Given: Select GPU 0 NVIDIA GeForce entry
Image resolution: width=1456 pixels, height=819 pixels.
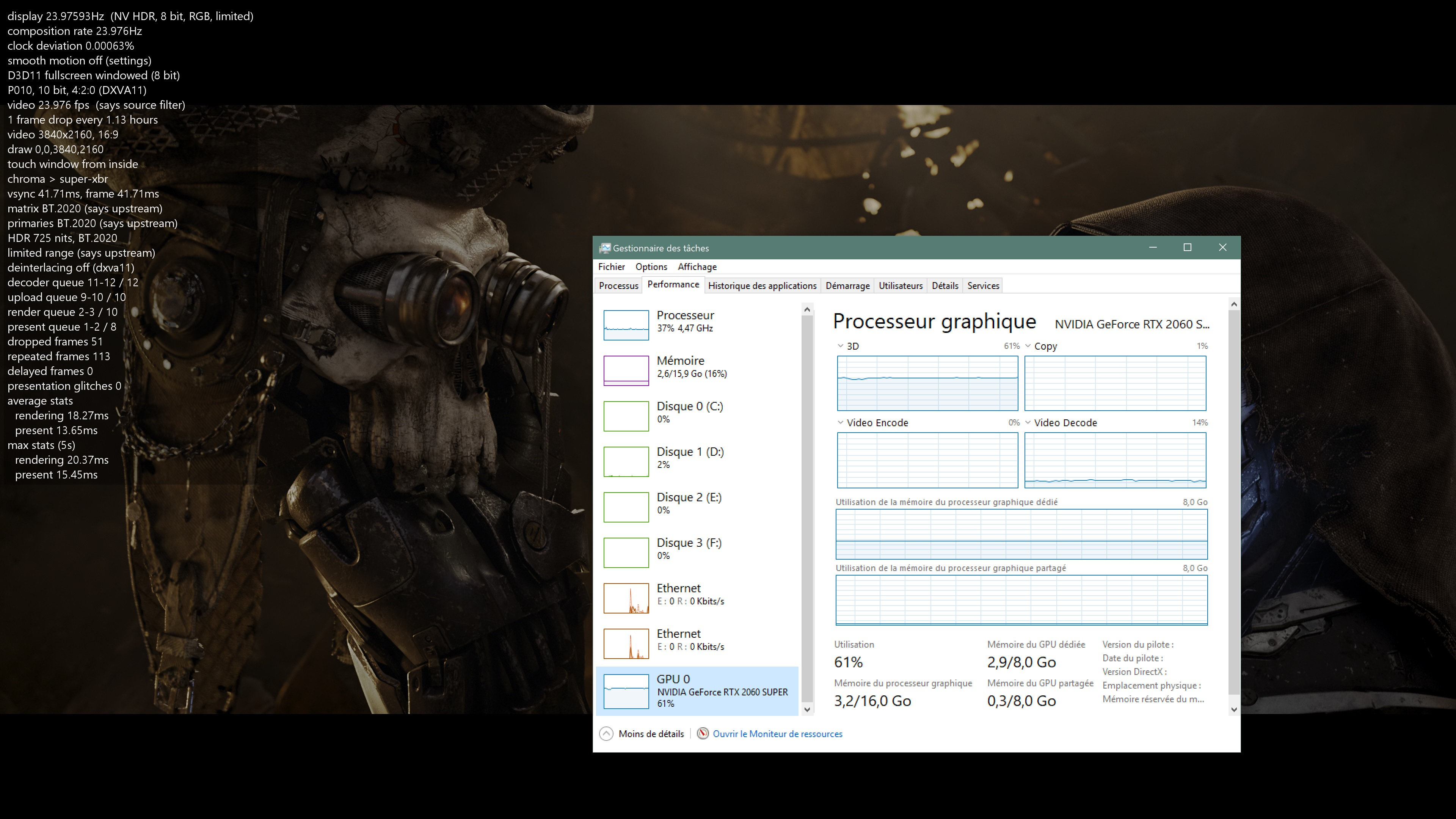Looking at the screenshot, I should 697,691.
